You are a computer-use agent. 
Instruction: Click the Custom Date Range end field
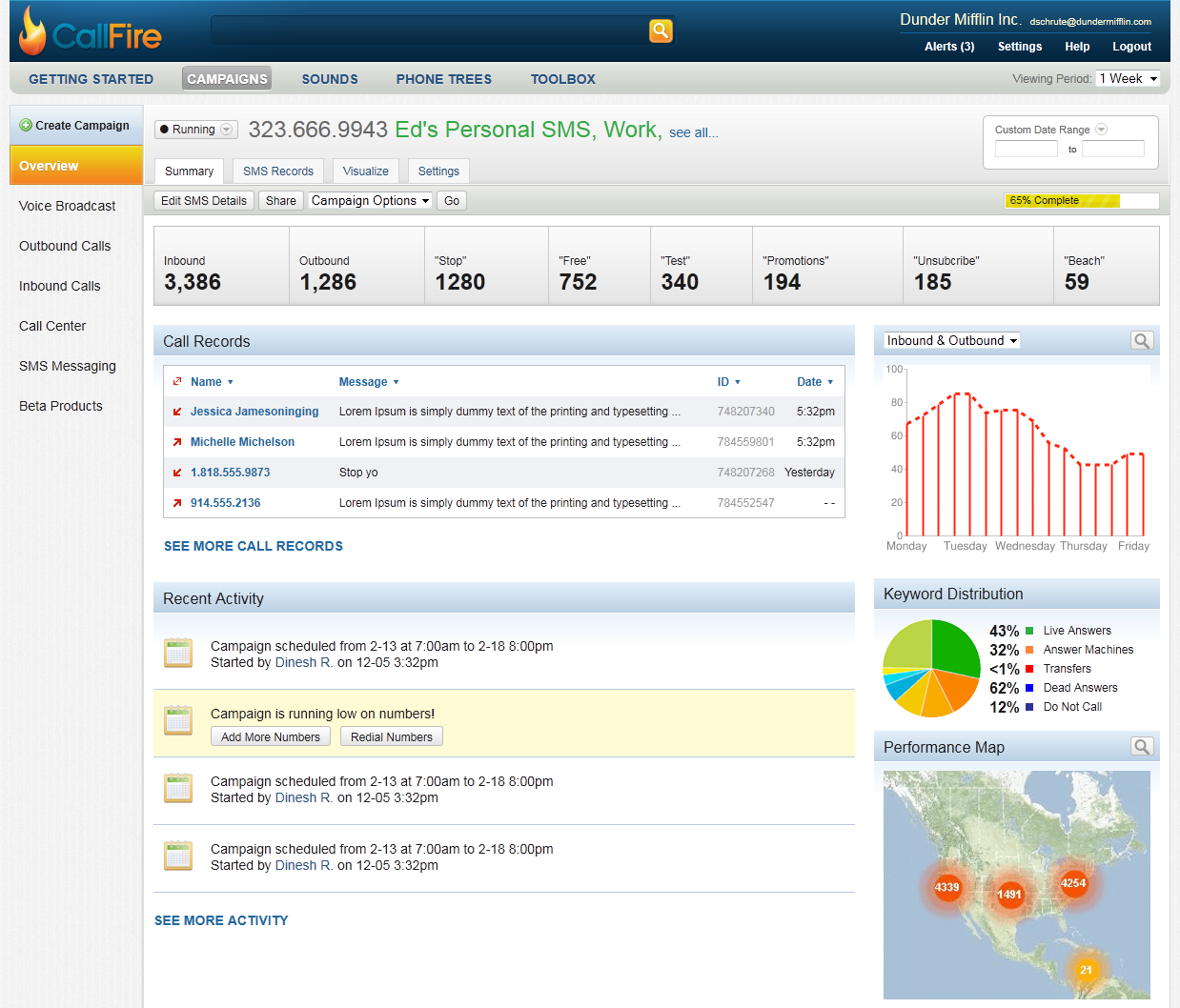[1113, 149]
